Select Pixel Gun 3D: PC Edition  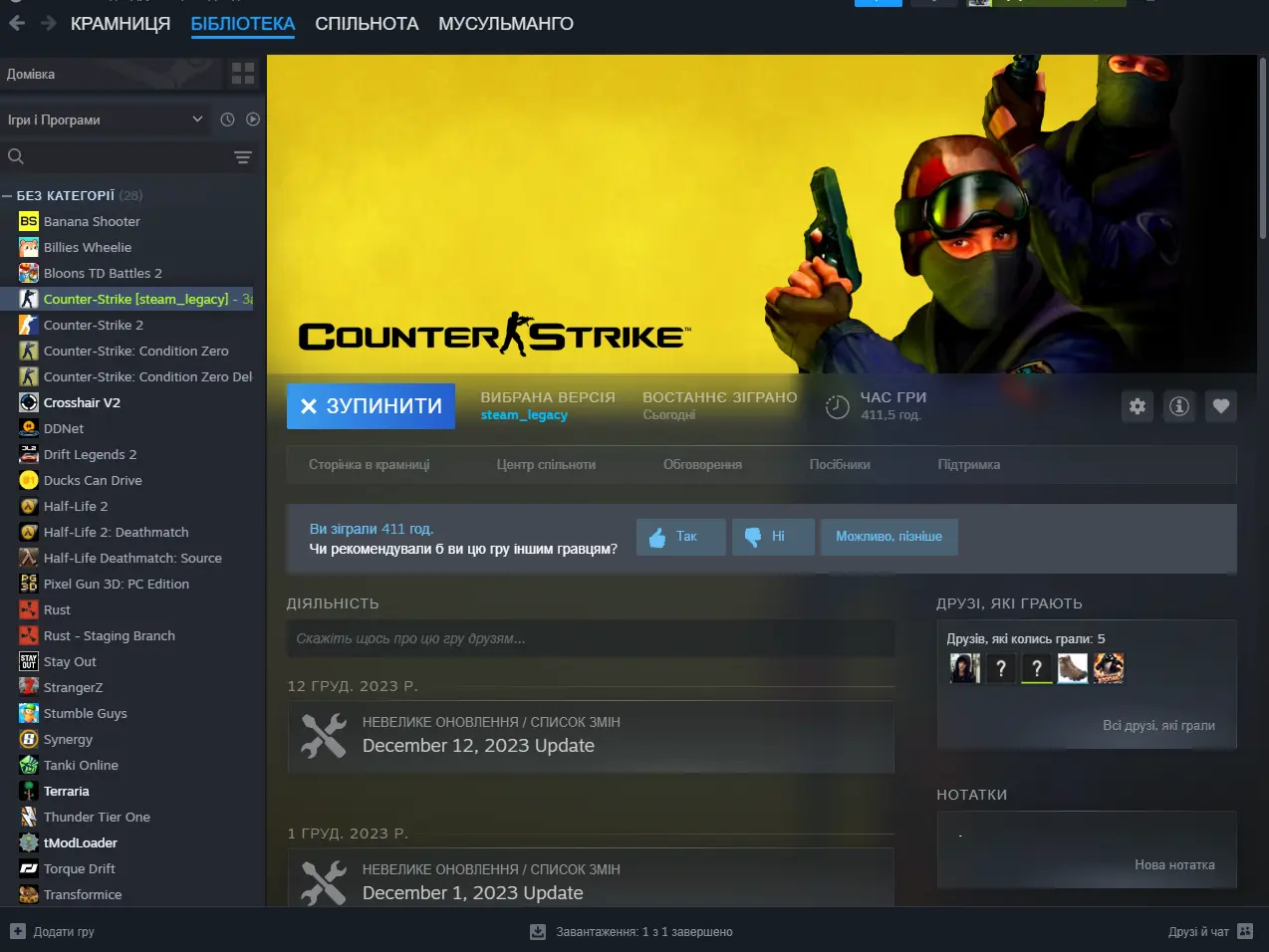click(117, 584)
